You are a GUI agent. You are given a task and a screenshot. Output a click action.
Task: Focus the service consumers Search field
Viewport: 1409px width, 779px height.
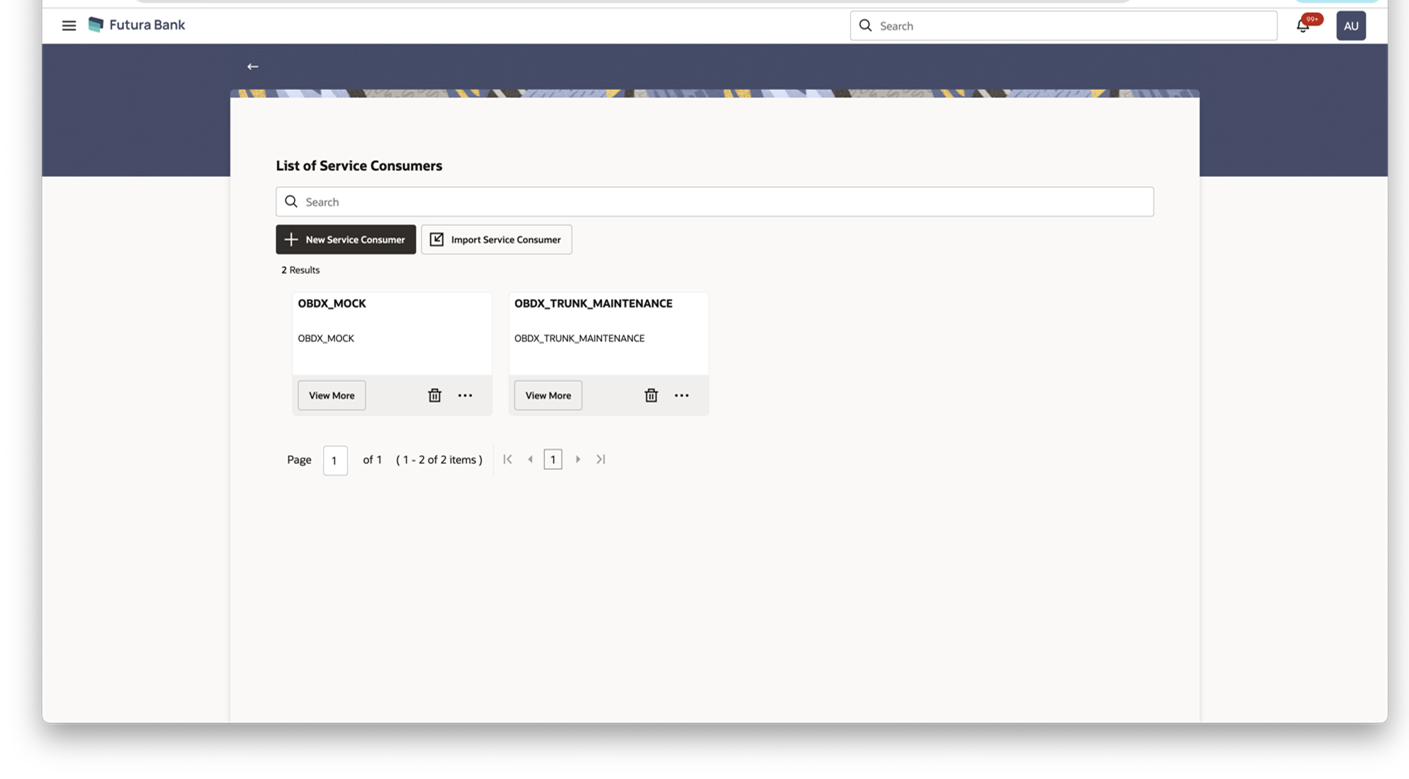[x=715, y=201]
